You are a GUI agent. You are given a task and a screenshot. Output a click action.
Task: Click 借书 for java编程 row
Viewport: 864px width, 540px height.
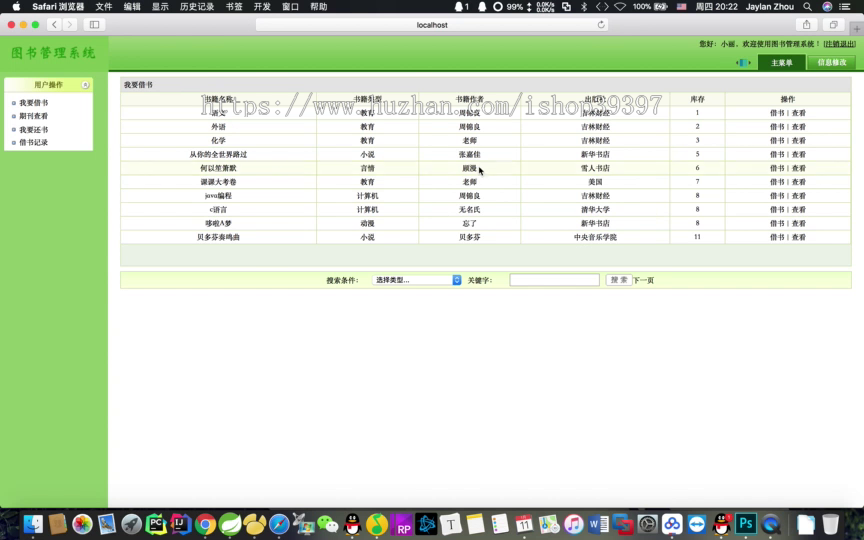point(777,196)
